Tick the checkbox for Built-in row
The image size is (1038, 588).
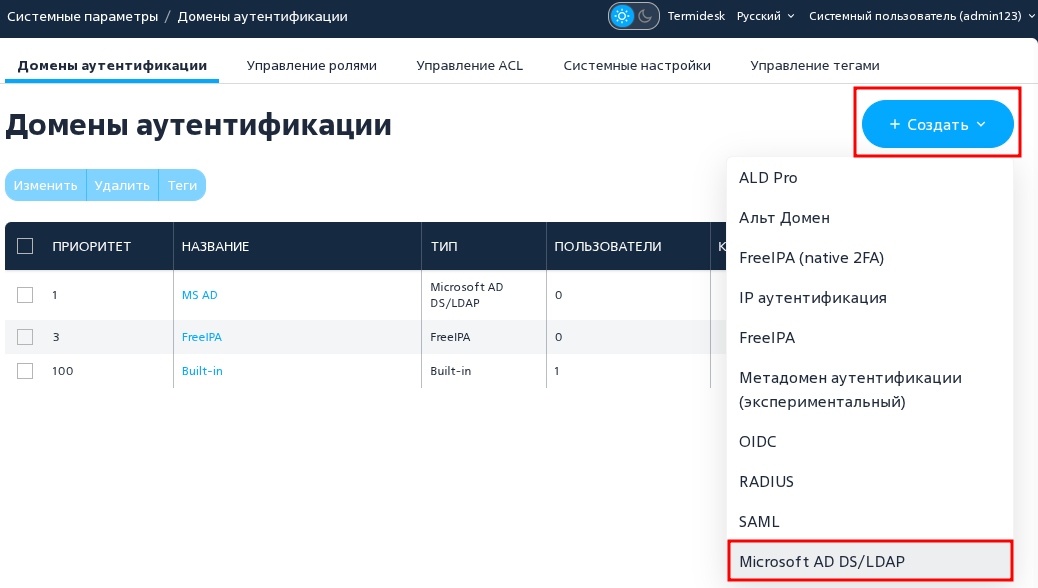[25, 371]
